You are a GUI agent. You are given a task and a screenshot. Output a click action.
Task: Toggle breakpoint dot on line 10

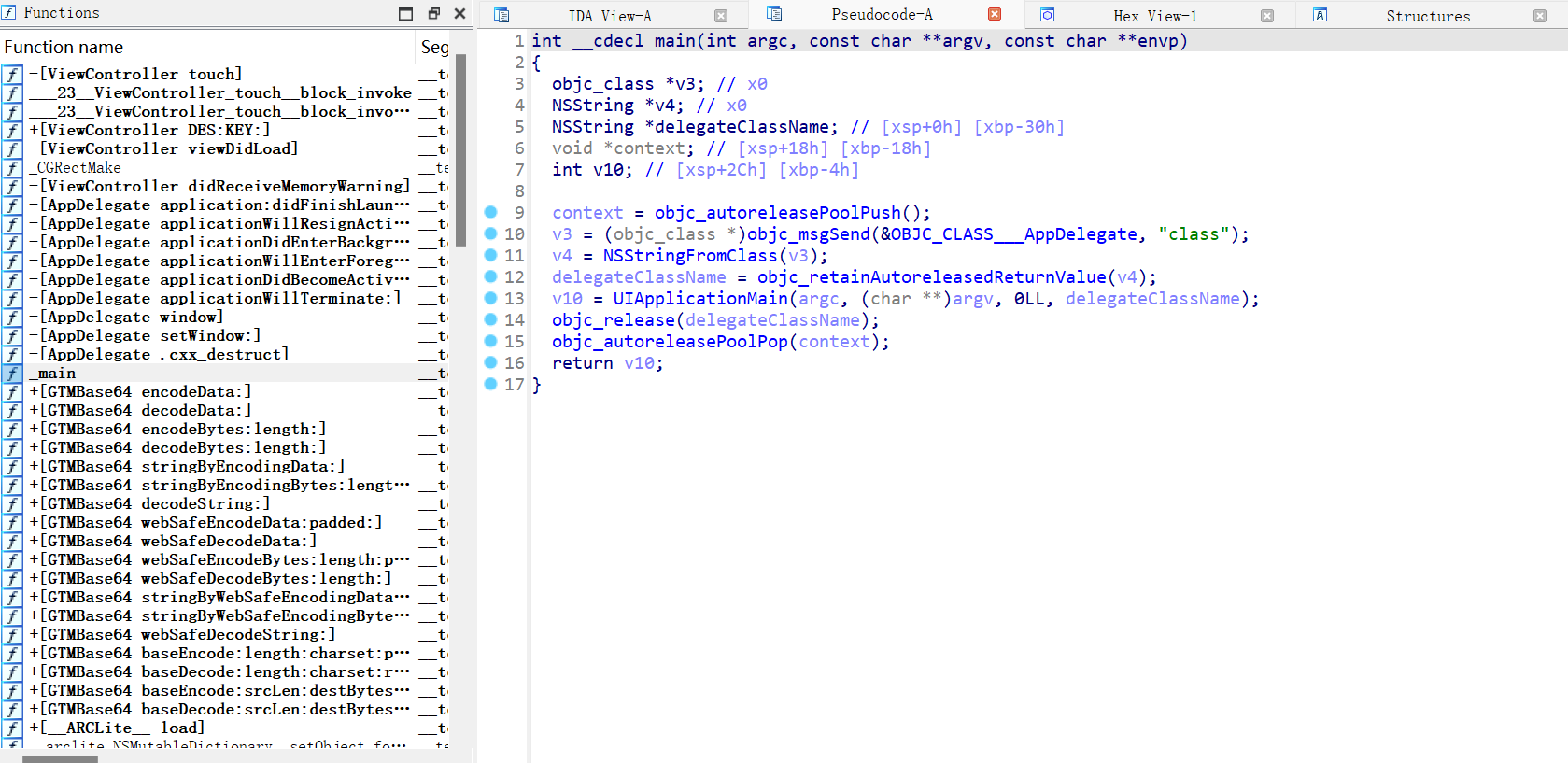pos(491,233)
